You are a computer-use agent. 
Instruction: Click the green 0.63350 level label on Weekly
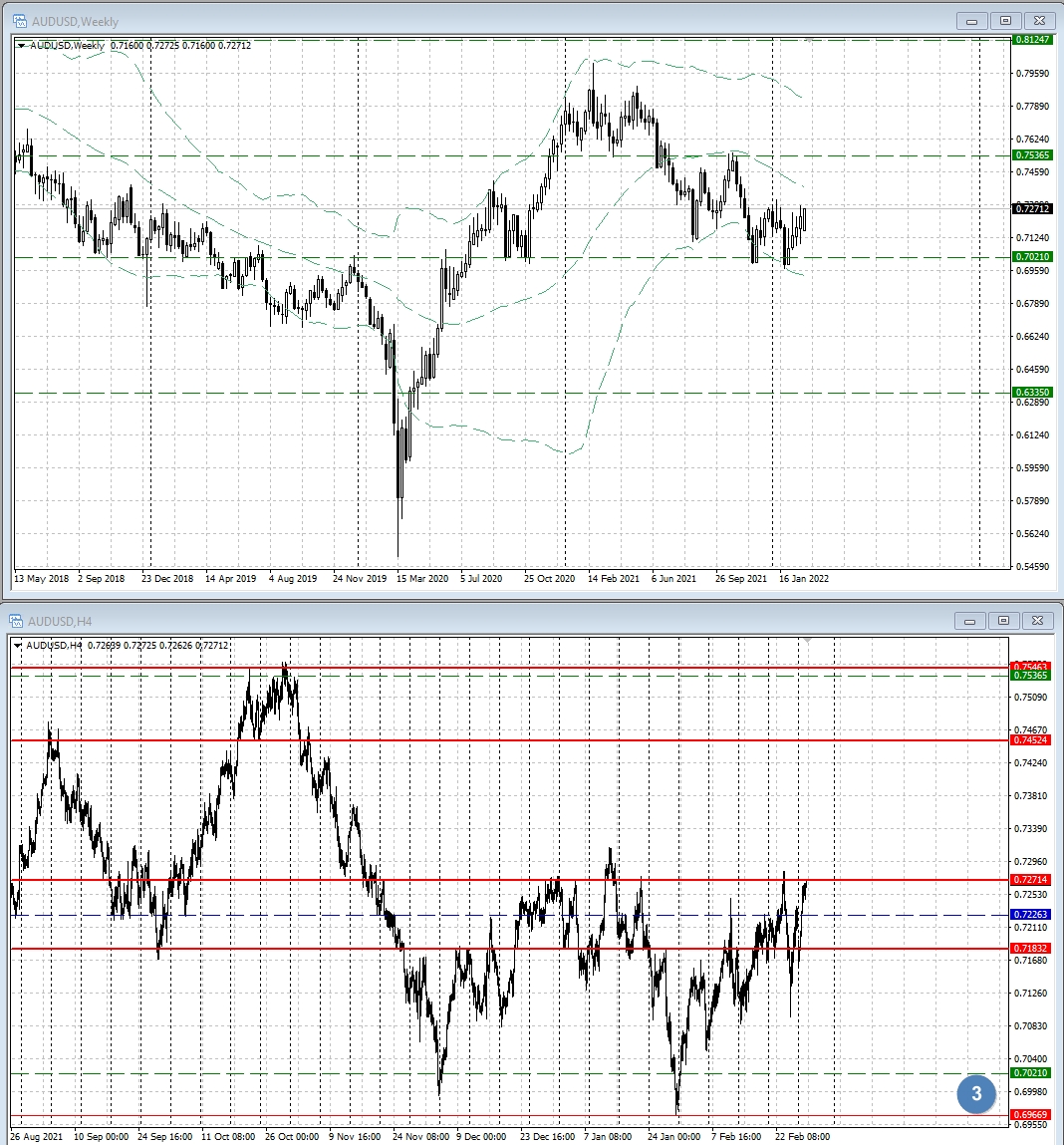pos(1031,393)
